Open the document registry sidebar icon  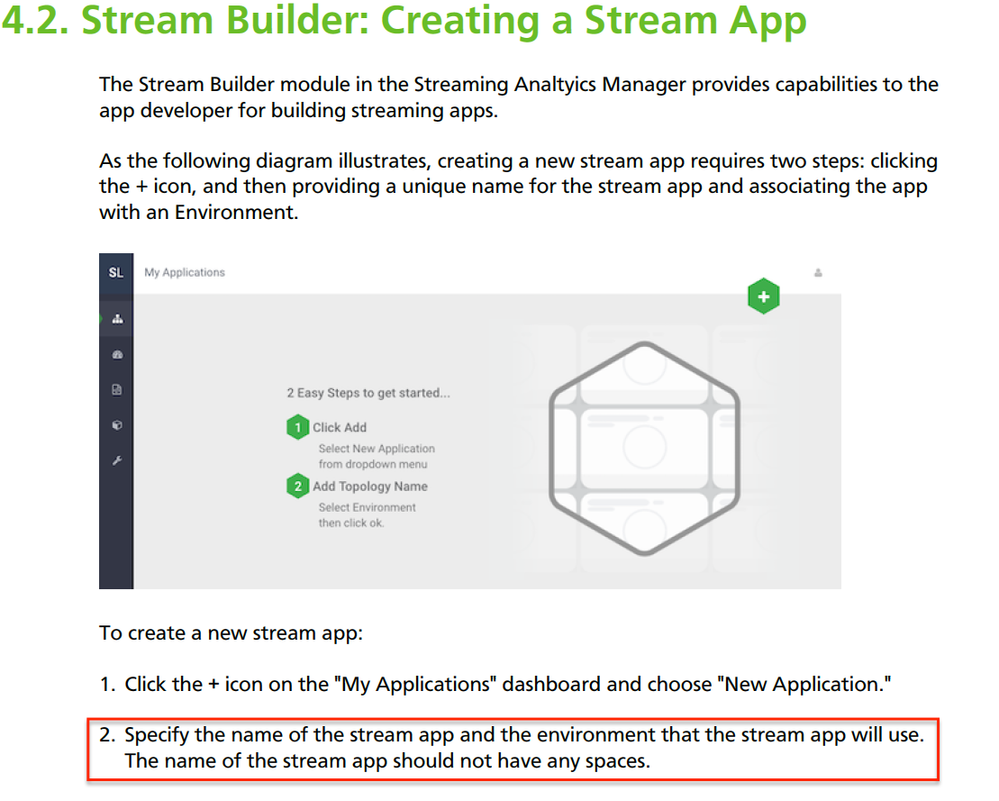pyautogui.click(x=117, y=389)
